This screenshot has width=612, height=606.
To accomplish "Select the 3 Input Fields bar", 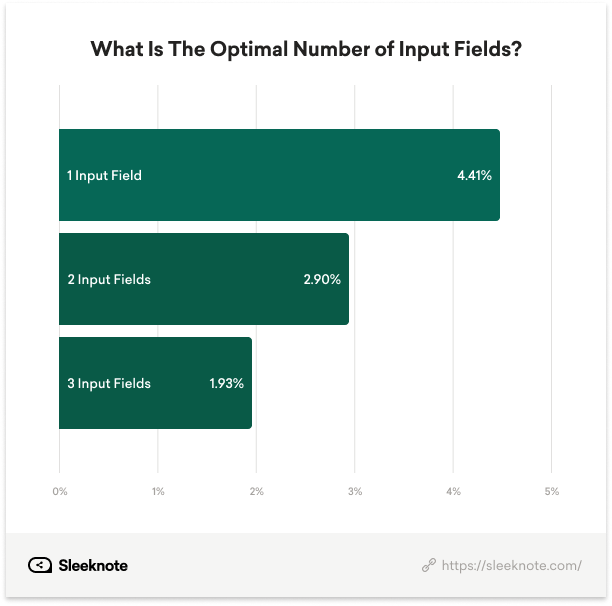I will point(155,383).
